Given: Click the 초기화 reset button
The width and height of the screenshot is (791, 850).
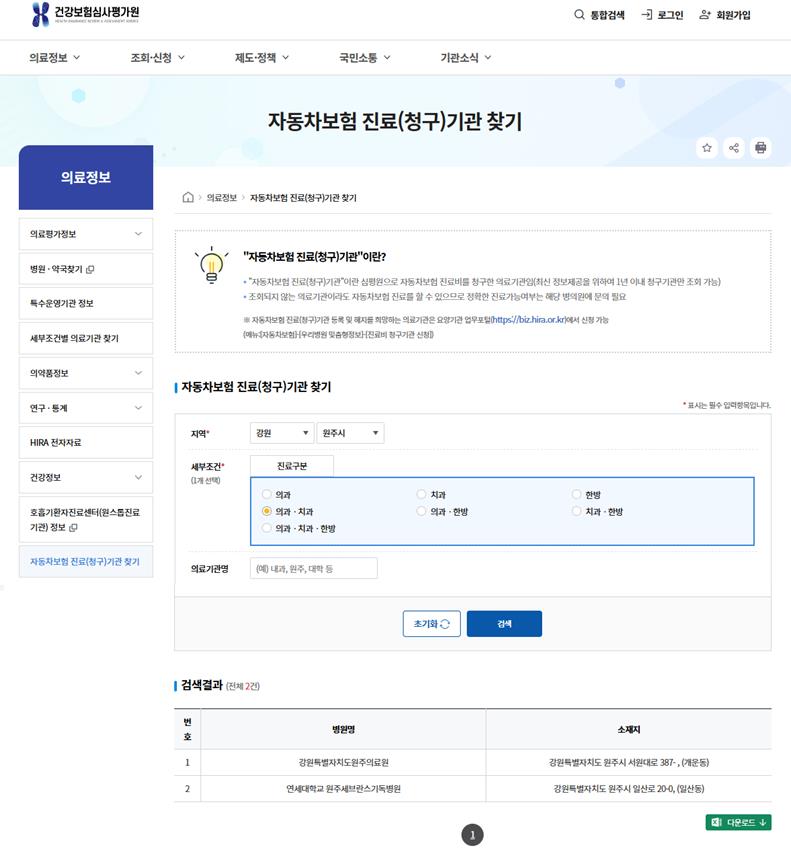Looking at the screenshot, I should pos(431,623).
